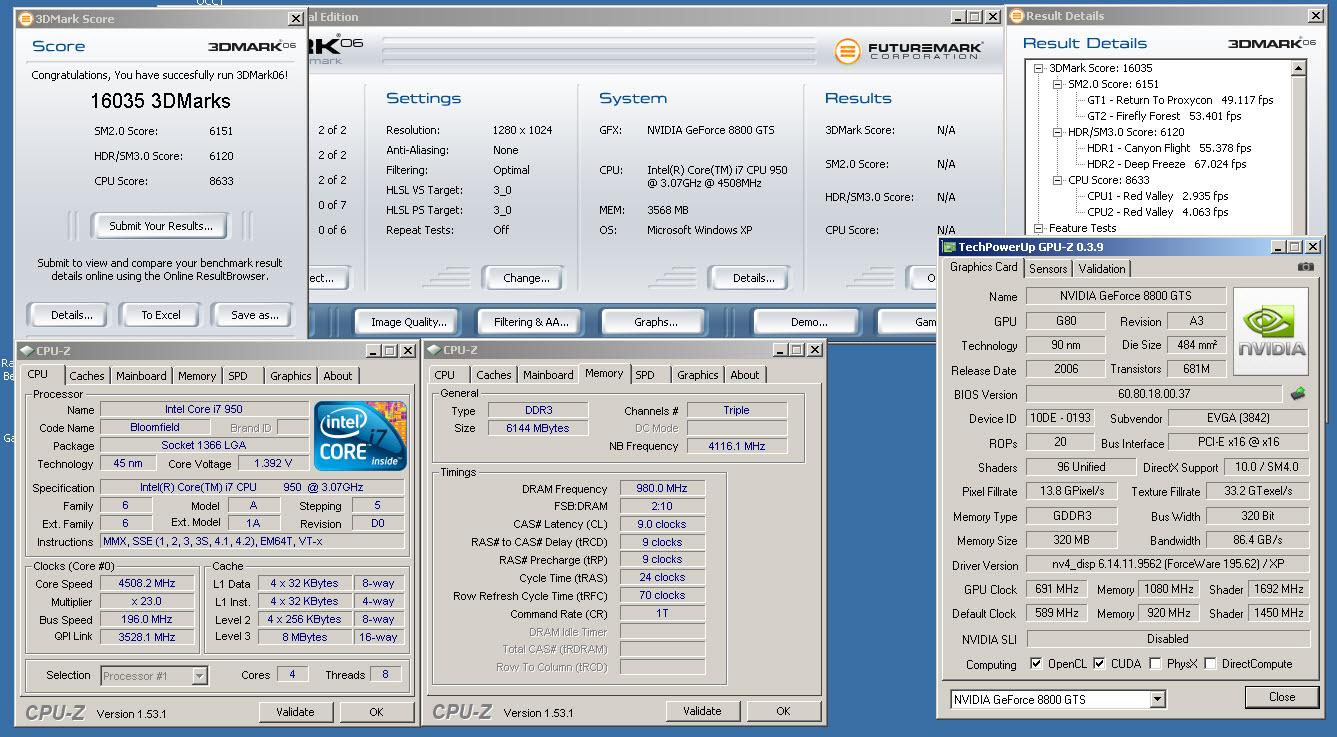Click Validate in the left CPU-Z window
The height and width of the screenshot is (737, 1337).
(295, 712)
